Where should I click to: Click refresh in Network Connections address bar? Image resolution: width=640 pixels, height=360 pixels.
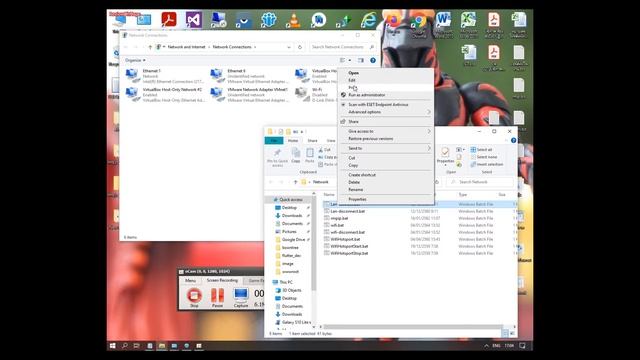(300, 47)
